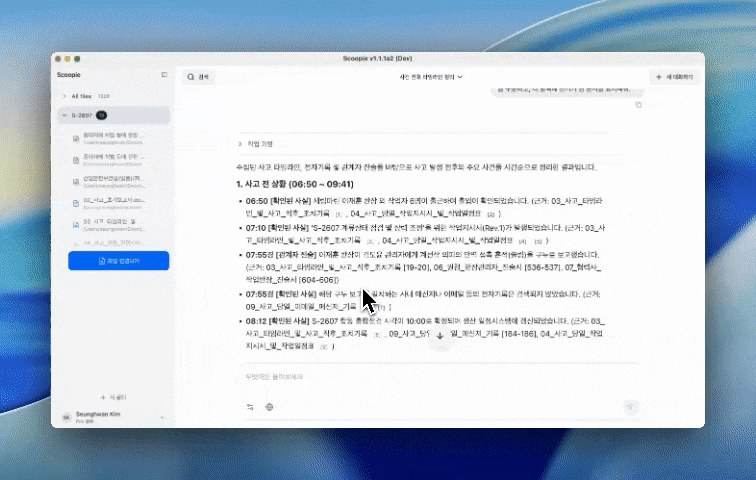Add a new folder in sidebar
This screenshot has width=756, height=480.
pos(114,397)
